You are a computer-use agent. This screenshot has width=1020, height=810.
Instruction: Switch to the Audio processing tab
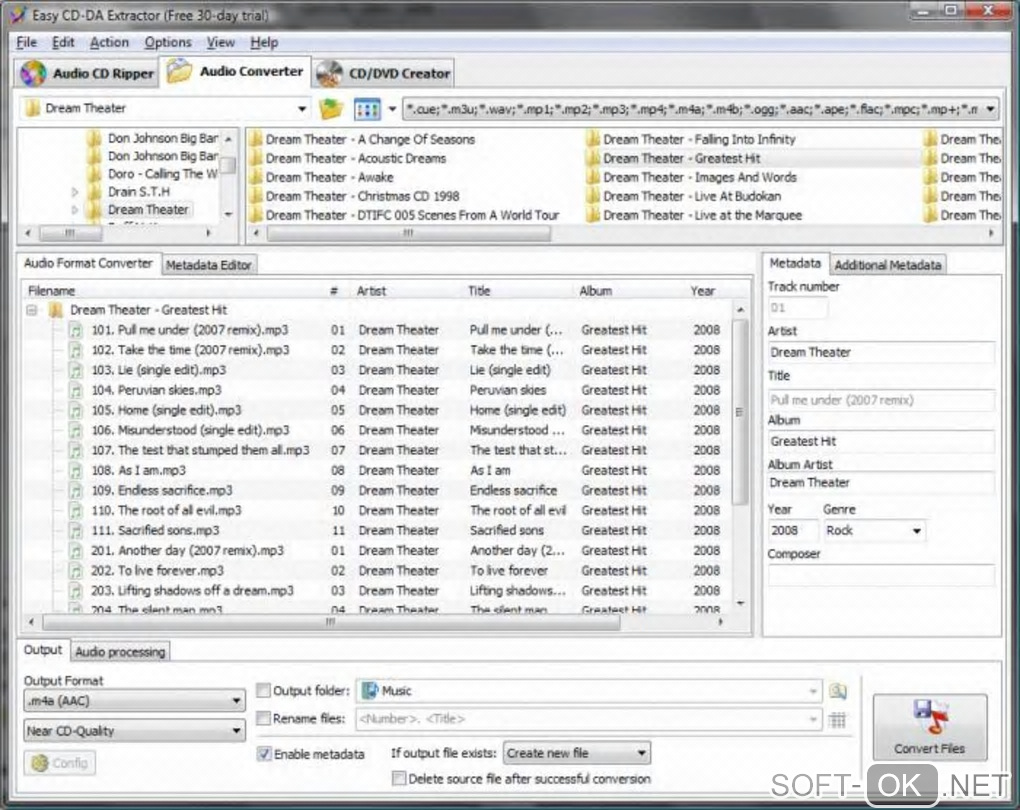120,652
